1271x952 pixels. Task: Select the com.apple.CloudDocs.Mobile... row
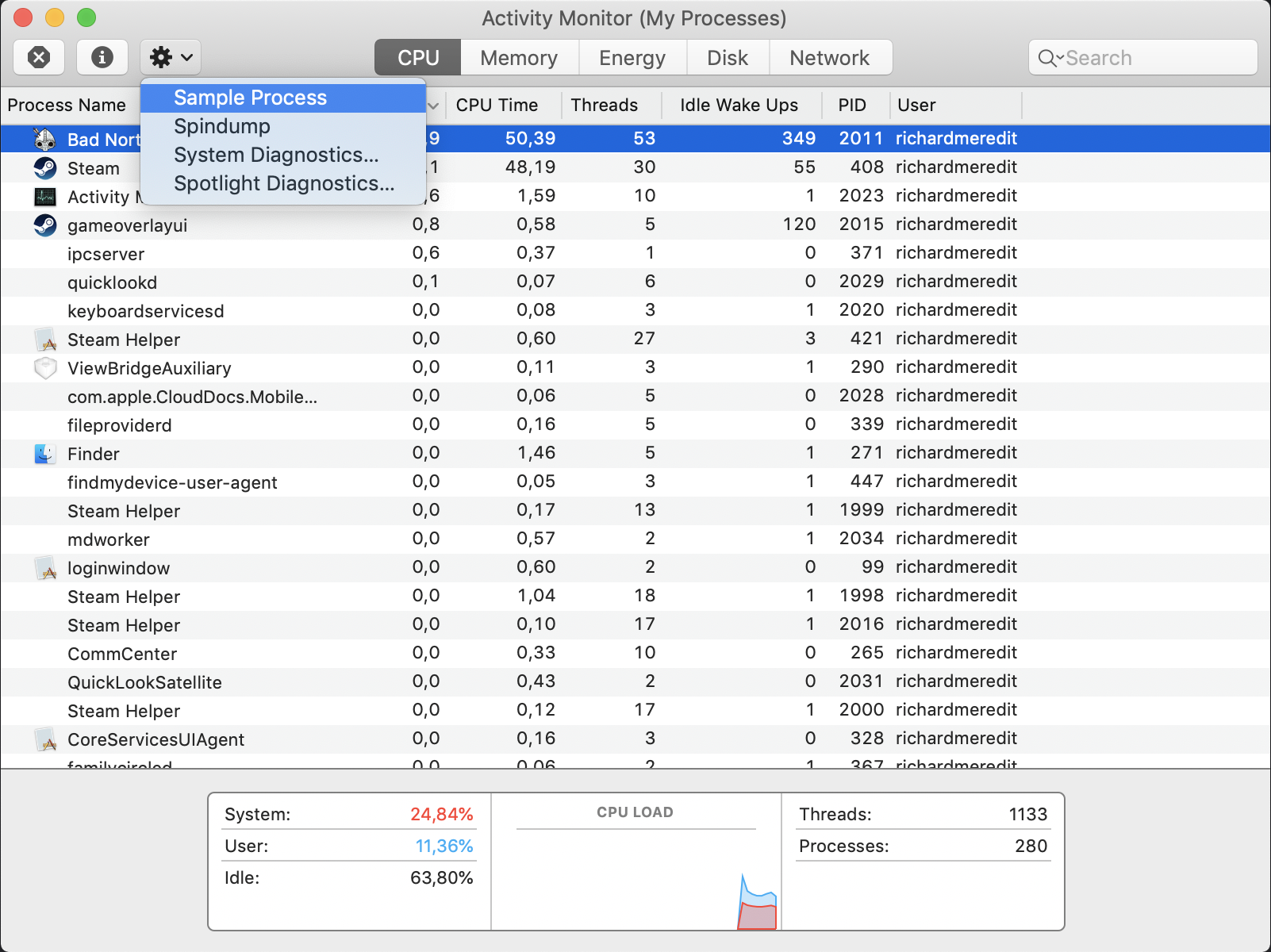tap(635, 396)
